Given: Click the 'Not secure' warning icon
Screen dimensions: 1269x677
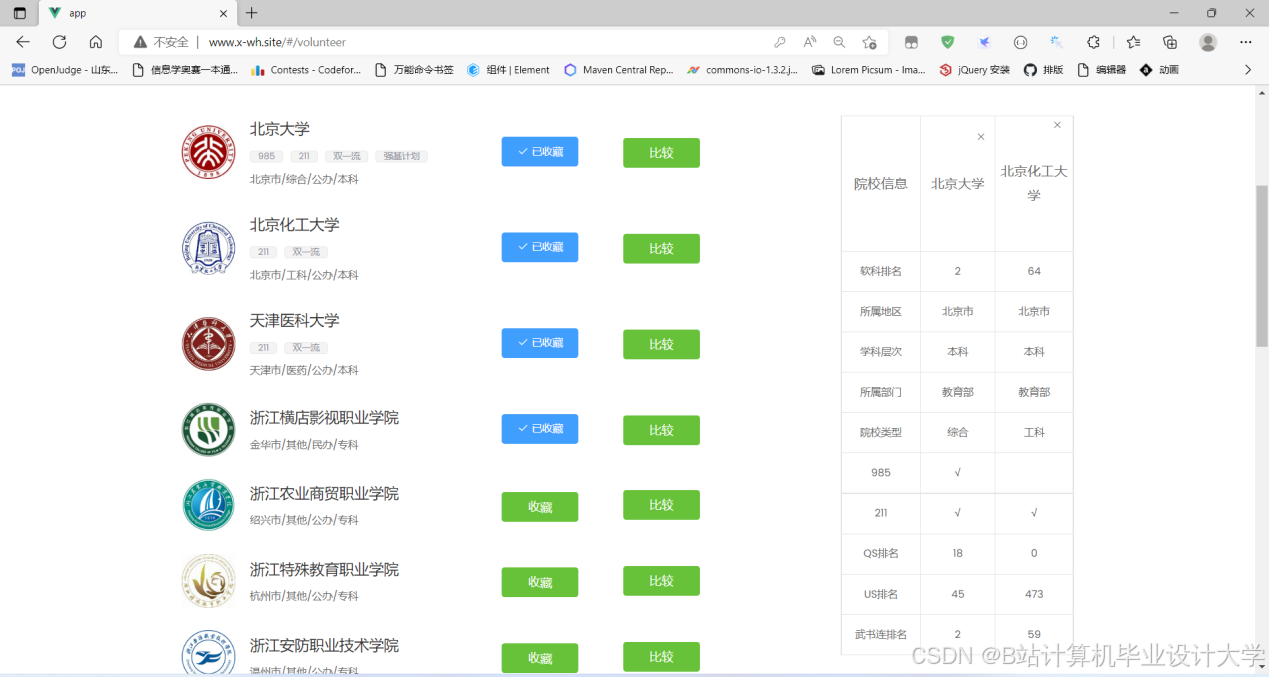Looking at the screenshot, I should coord(141,42).
